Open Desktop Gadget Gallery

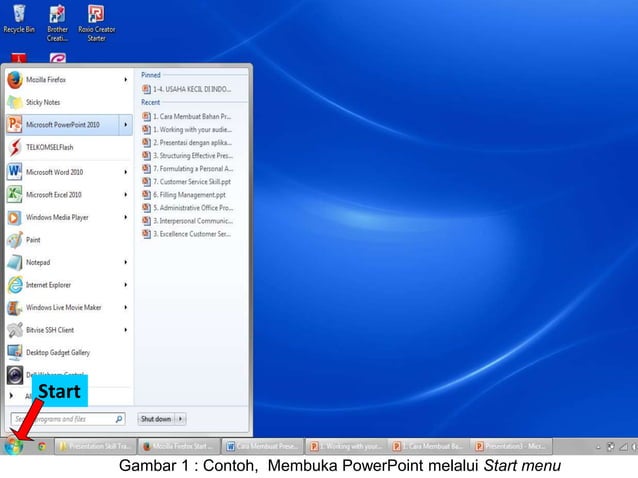(x=59, y=352)
